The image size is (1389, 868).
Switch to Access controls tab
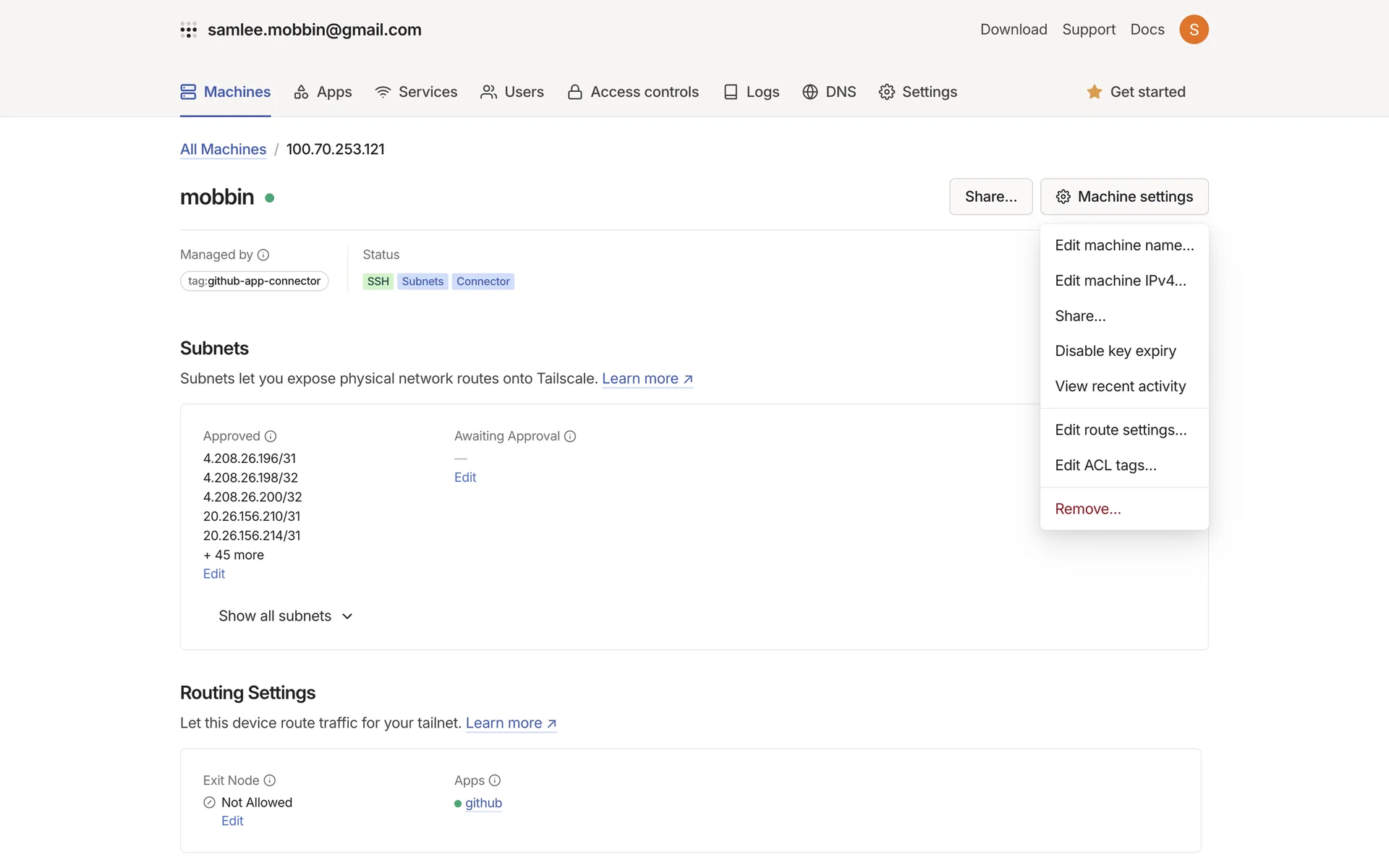coord(633,92)
